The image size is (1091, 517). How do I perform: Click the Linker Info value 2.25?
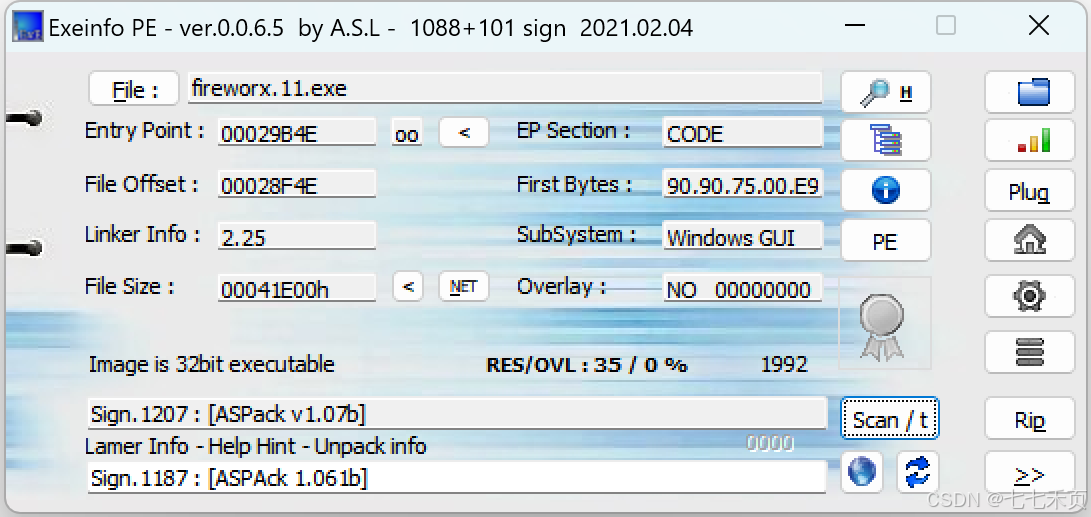(x=297, y=237)
